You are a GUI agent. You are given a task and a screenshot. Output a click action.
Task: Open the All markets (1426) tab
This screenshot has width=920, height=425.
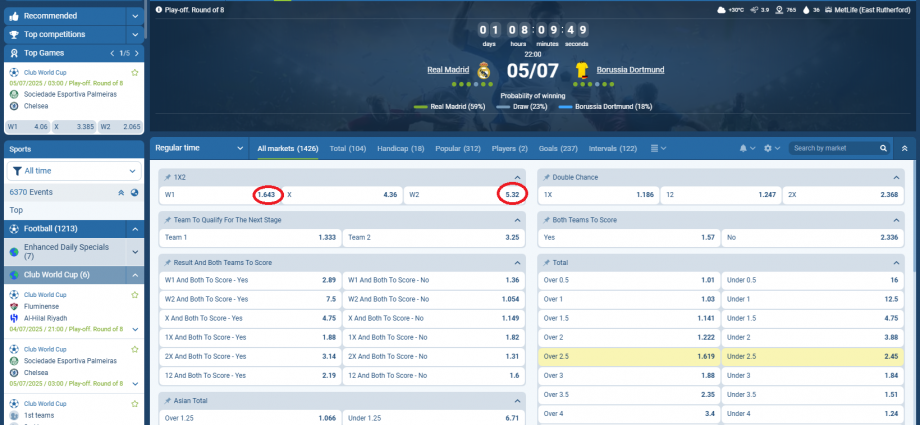[x=288, y=149]
